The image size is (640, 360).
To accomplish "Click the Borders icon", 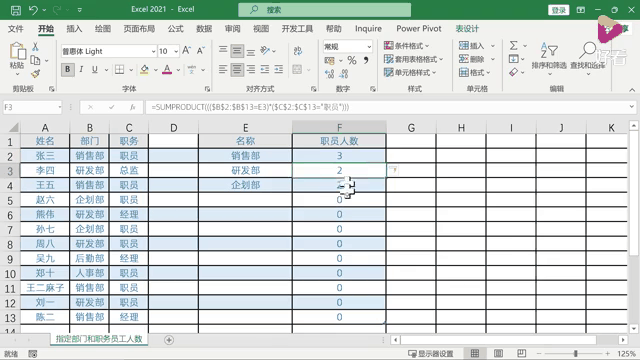I will pyautogui.click(x=119, y=69).
